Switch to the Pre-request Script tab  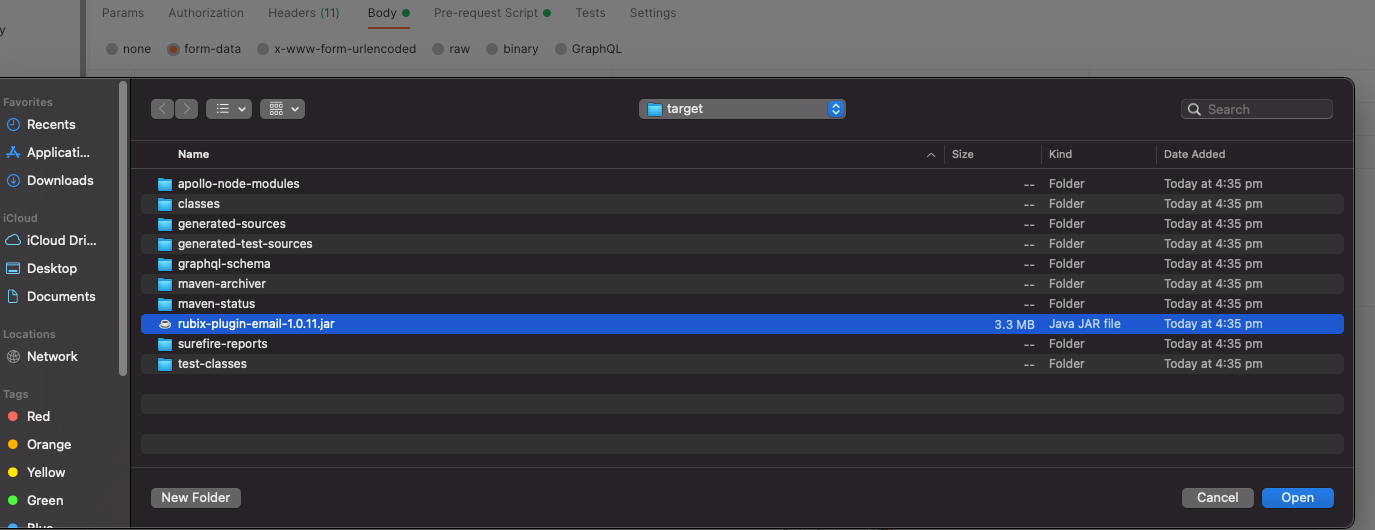coord(486,13)
